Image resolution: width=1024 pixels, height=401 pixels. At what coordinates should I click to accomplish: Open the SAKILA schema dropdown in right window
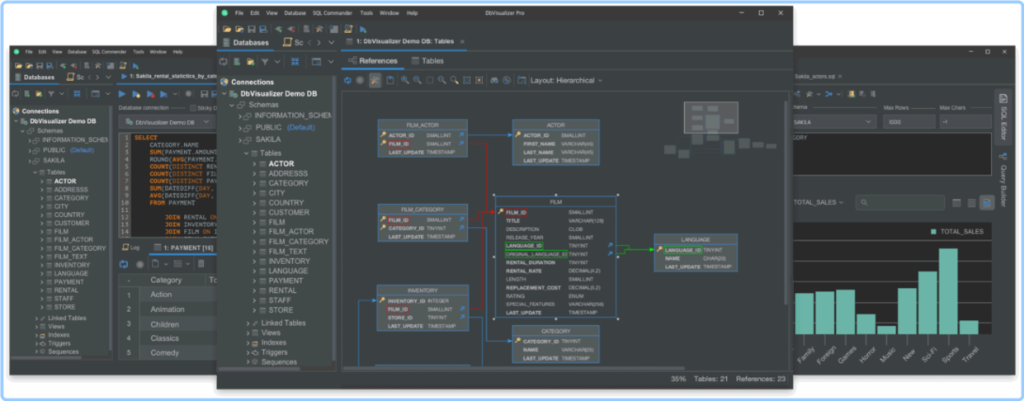pyautogui.click(x=834, y=122)
